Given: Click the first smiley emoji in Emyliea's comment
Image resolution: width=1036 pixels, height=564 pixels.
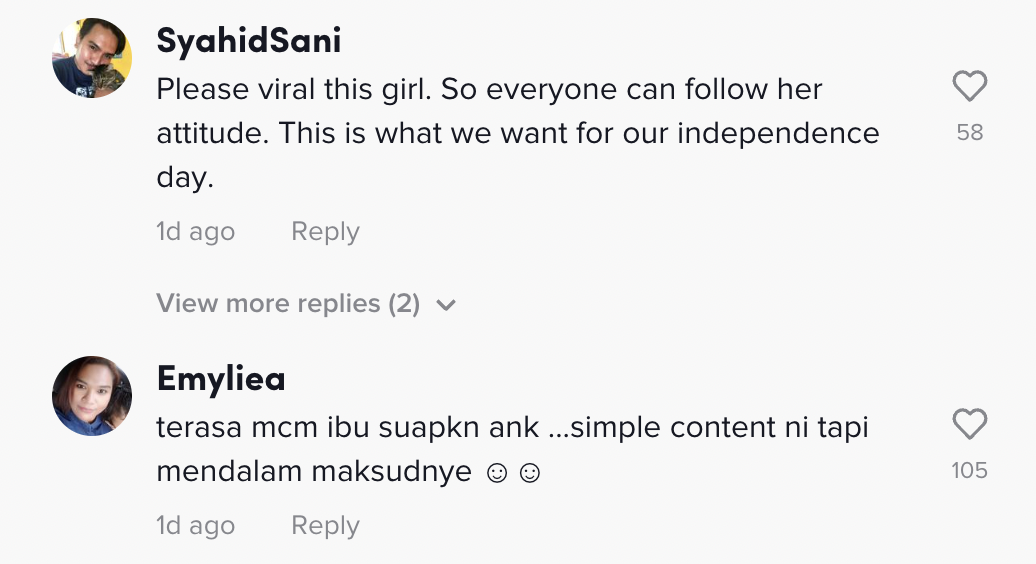Looking at the screenshot, I should tap(496, 473).
